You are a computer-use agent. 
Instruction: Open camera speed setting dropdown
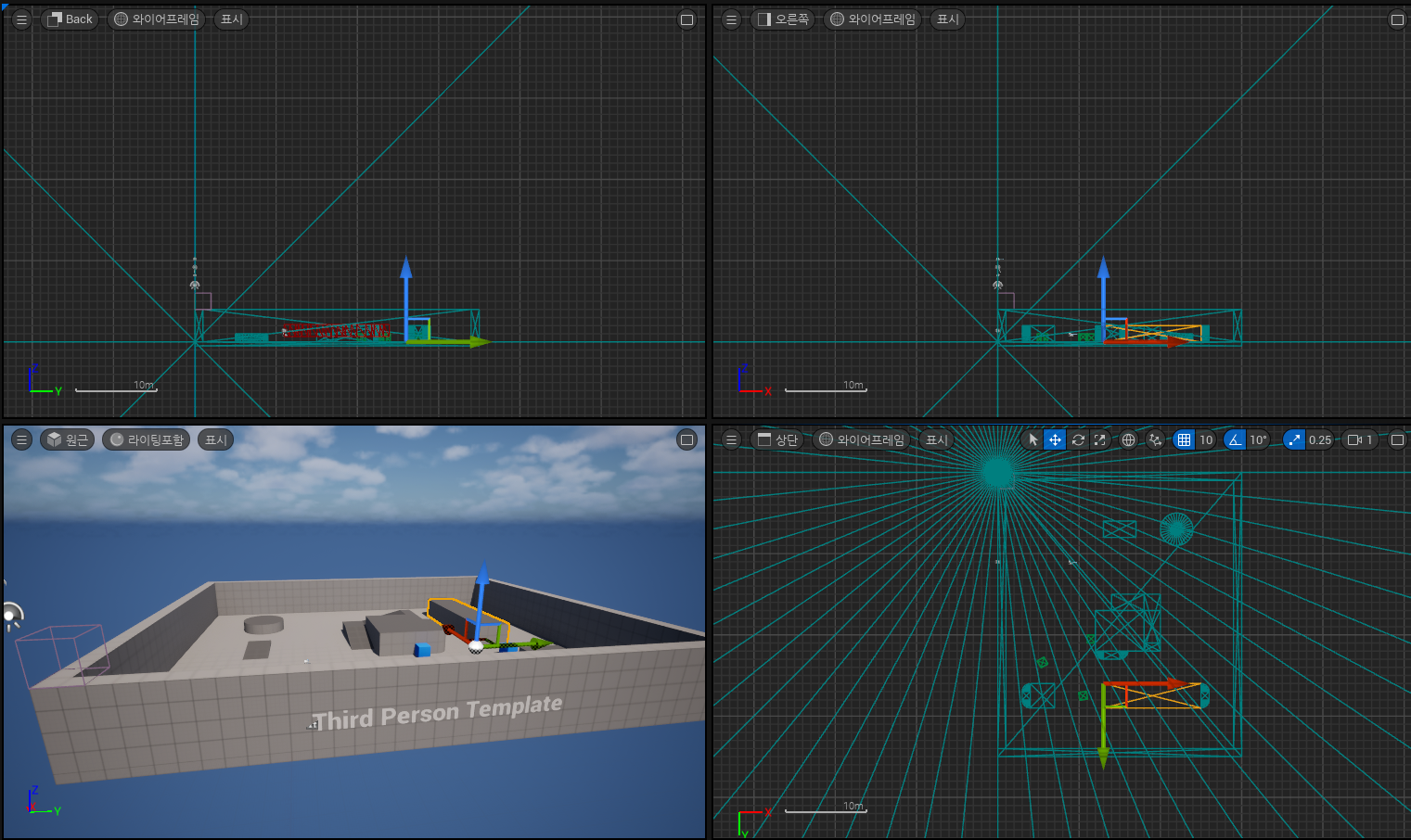pyautogui.click(x=1360, y=439)
